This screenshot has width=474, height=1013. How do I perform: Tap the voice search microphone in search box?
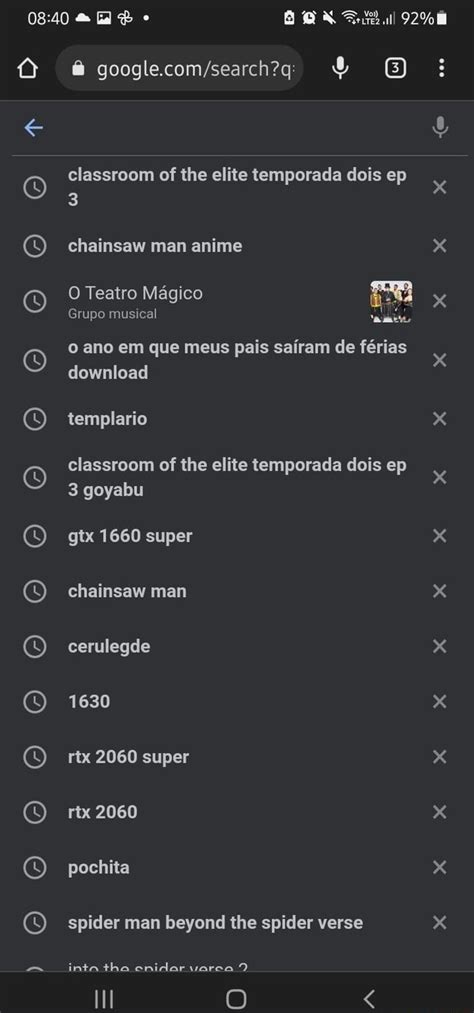[440, 127]
